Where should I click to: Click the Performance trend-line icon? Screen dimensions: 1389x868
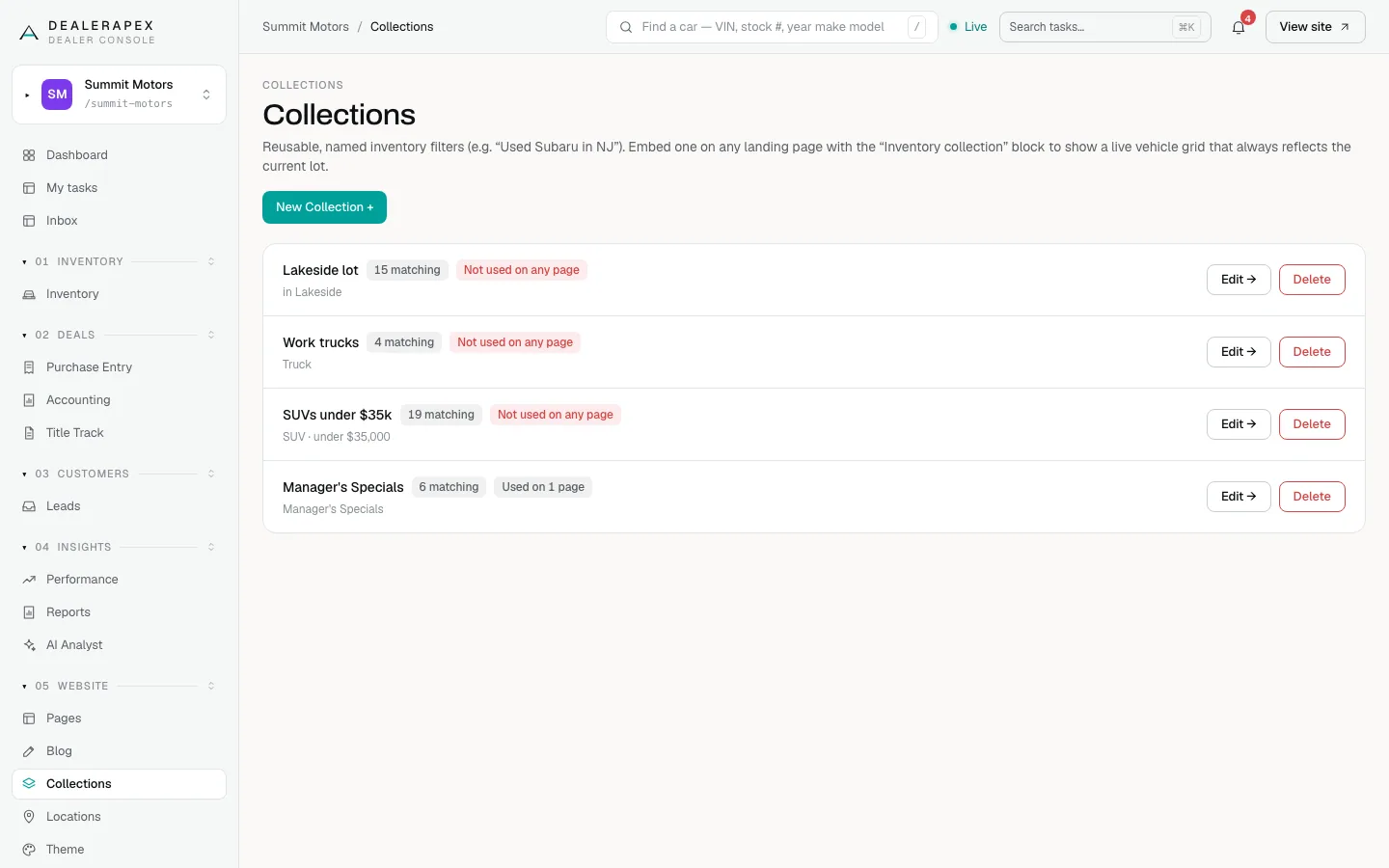29,580
